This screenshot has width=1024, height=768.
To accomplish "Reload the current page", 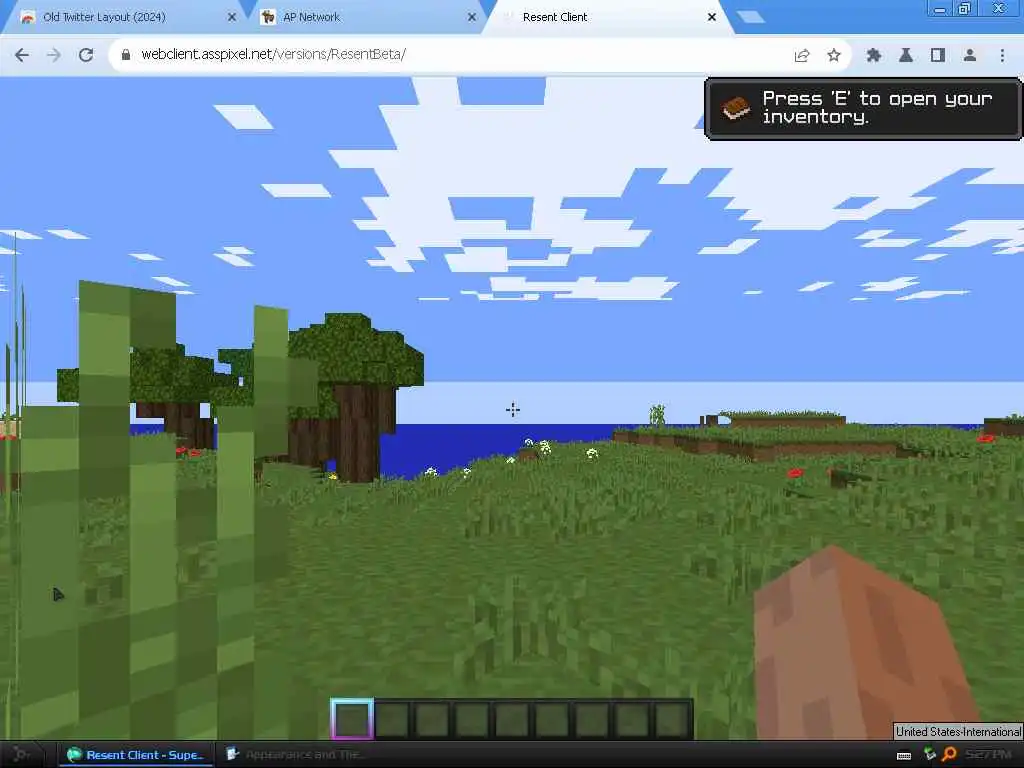I will (86, 55).
